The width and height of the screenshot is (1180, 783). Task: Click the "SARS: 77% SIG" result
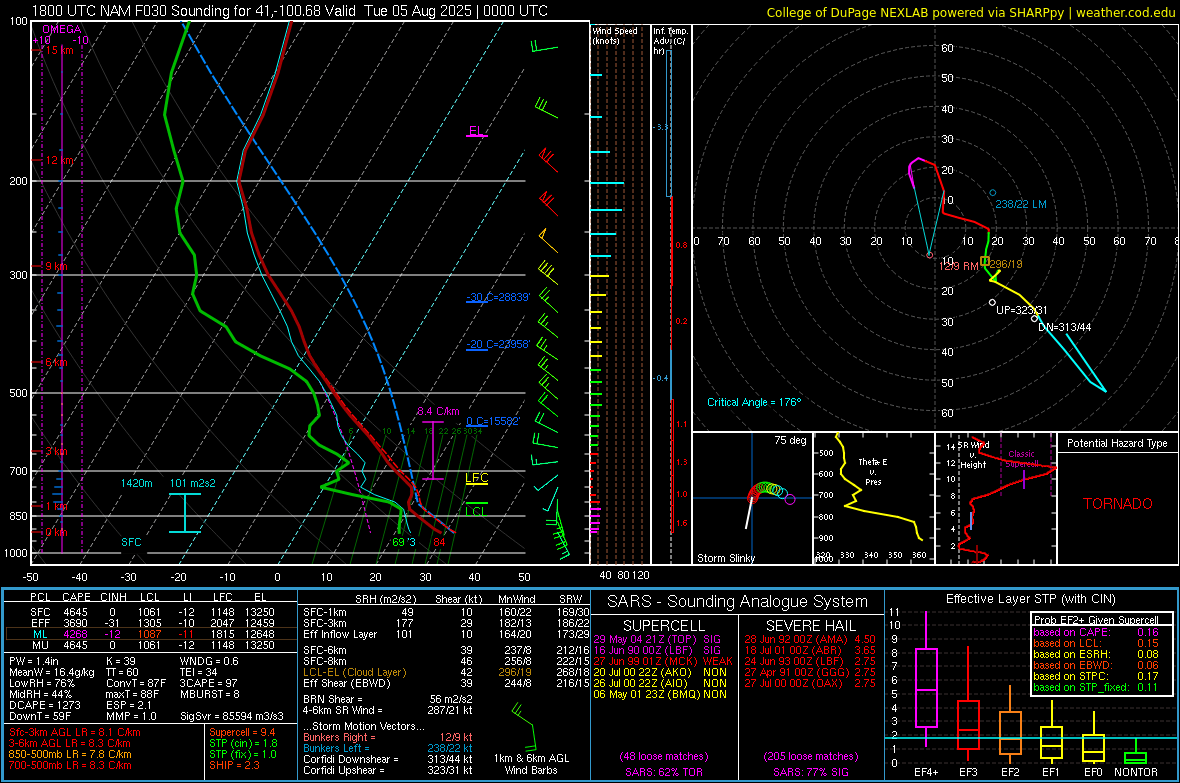811,772
